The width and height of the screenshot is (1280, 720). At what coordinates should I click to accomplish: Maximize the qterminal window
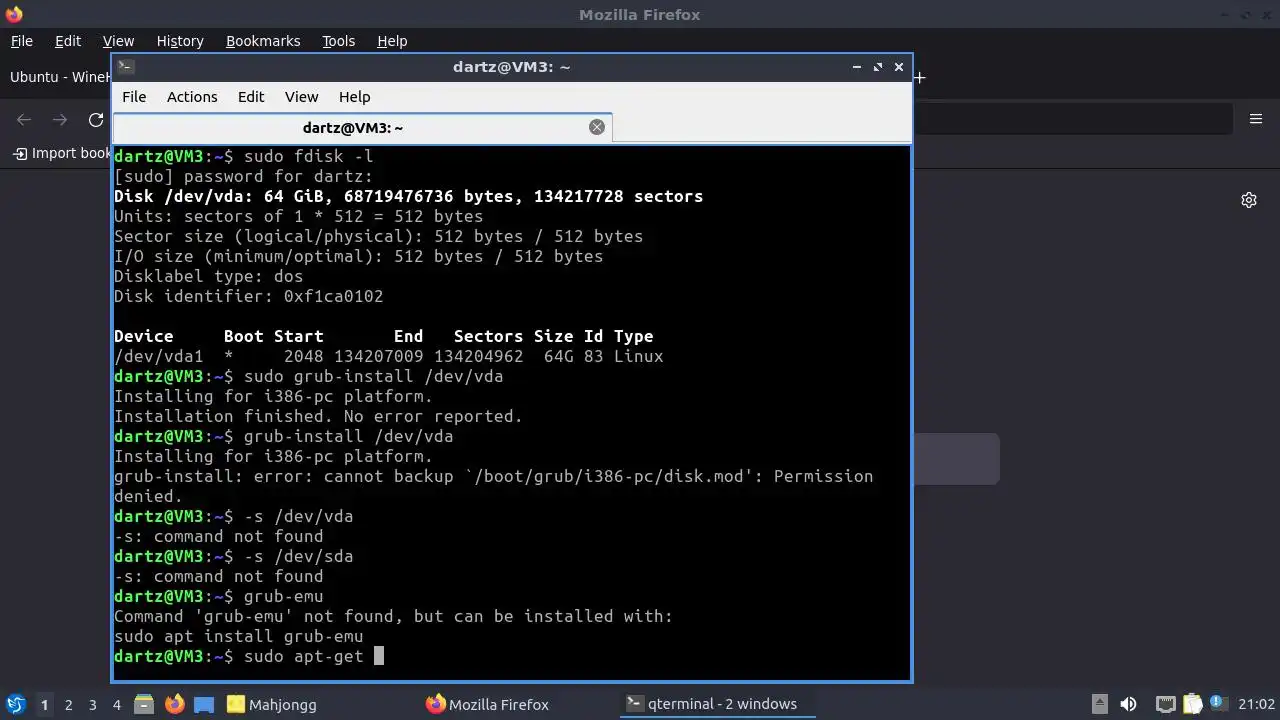[878, 67]
